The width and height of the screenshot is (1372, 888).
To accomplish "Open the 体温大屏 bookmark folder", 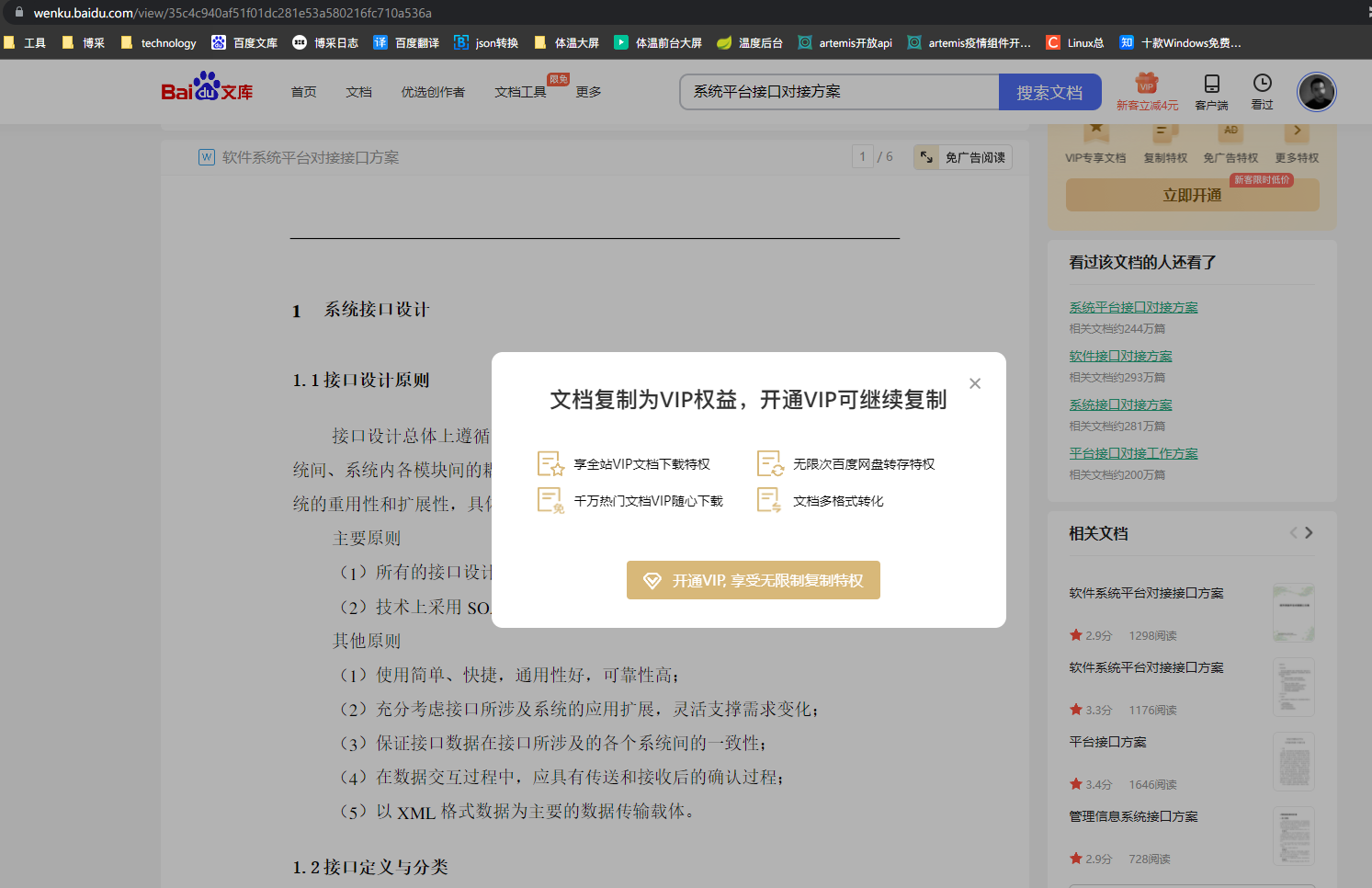I will click(x=567, y=42).
